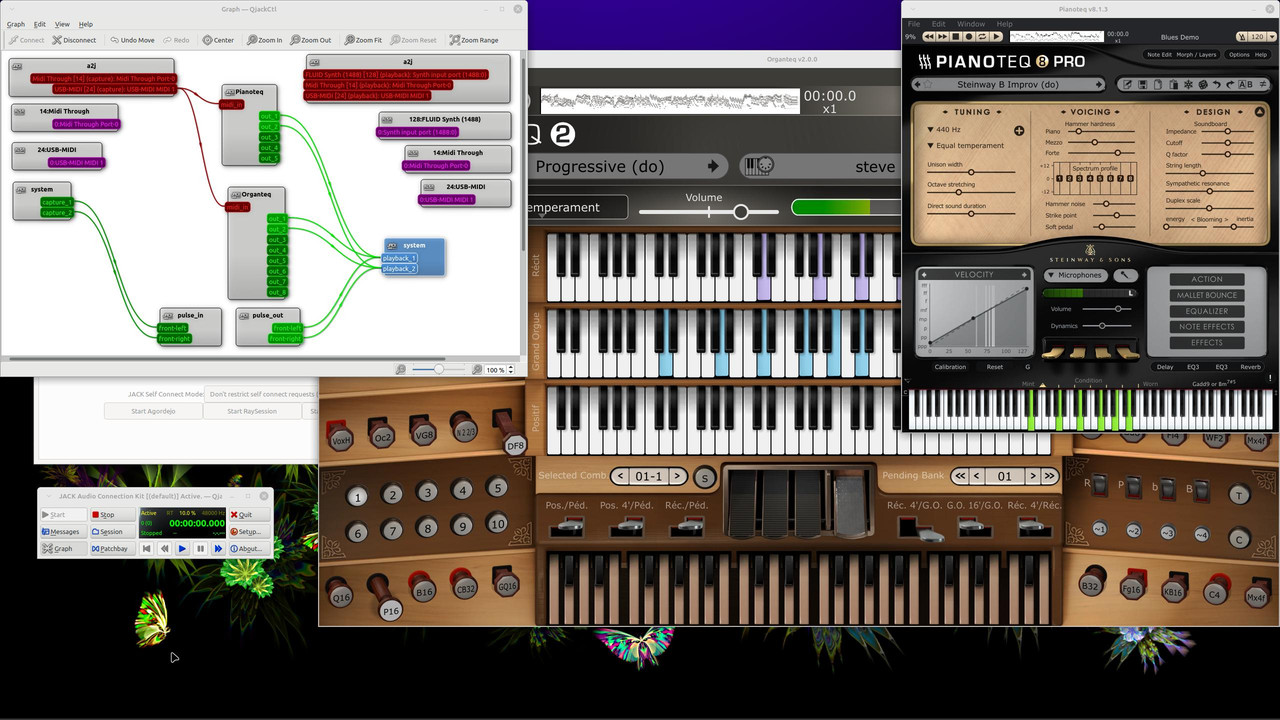The height and width of the screenshot is (720, 1280).
Task: Click the record circle in Pianoteq transport
Action: tap(969, 37)
